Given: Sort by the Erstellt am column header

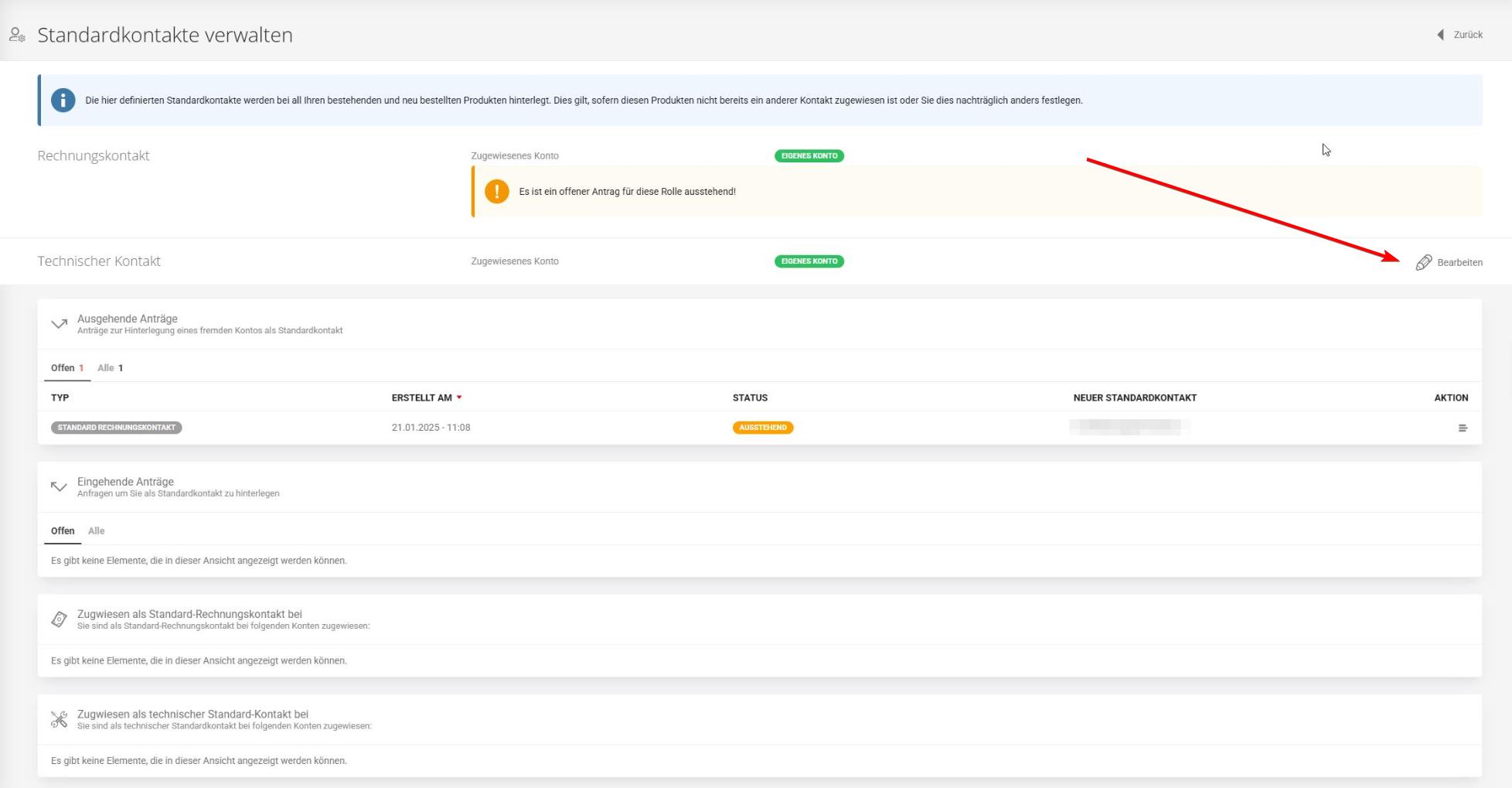Looking at the screenshot, I should click(427, 398).
